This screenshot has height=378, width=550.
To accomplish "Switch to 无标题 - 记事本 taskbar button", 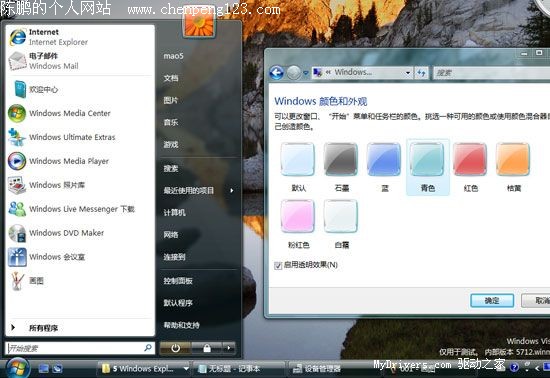I will 239,369.
